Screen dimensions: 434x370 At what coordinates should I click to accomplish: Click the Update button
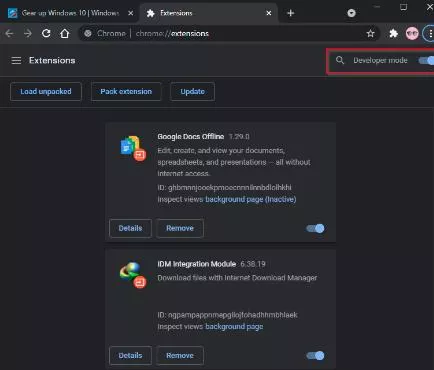[x=192, y=91]
